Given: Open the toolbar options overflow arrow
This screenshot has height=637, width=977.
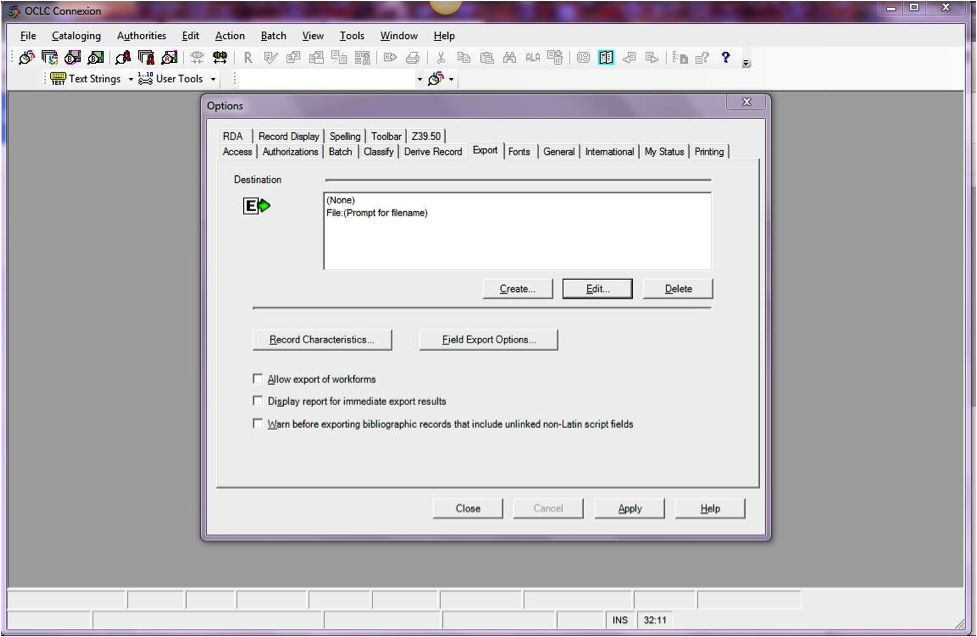Looking at the screenshot, I should click(746, 62).
